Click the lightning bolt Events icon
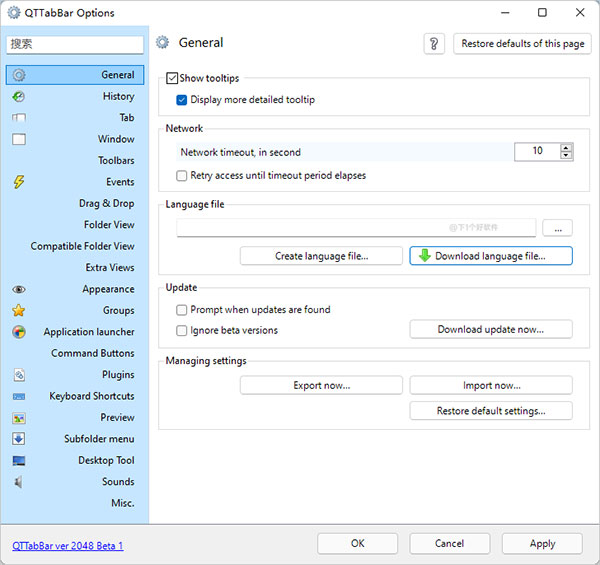Screen dimensions: 600x565 [x=19, y=182]
